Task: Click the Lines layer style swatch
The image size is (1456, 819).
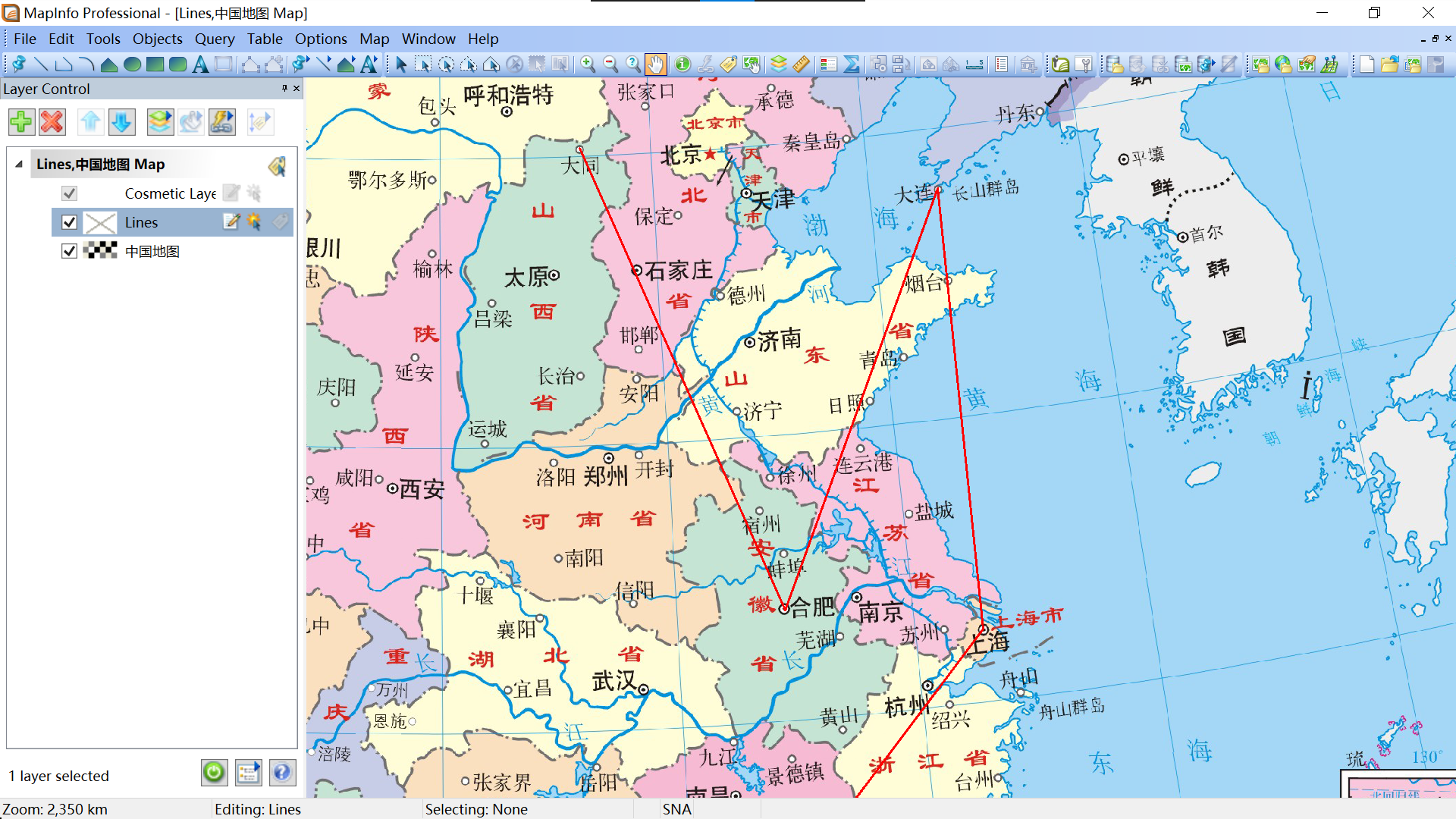Action: tap(100, 222)
